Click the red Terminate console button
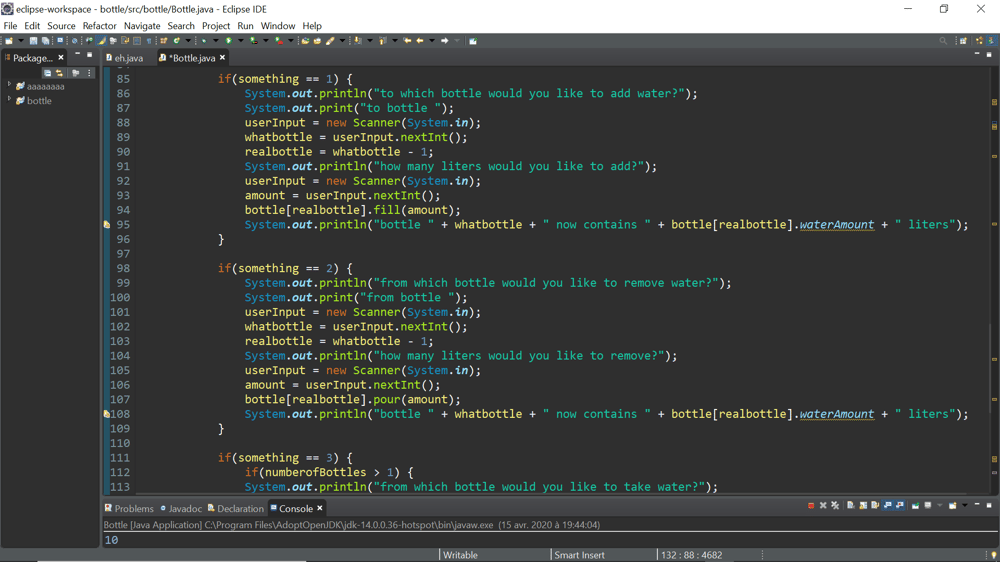 (x=811, y=506)
